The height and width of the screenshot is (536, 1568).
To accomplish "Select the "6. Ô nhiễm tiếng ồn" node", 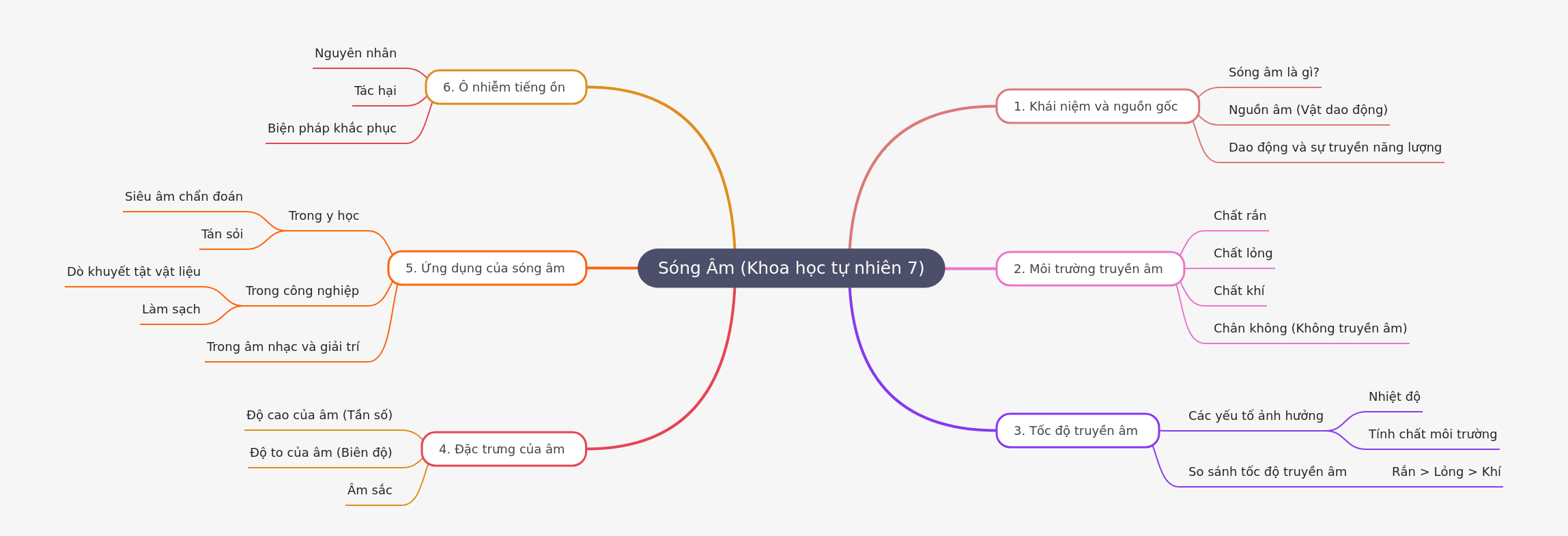I will pyautogui.click(x=505, y=87).
